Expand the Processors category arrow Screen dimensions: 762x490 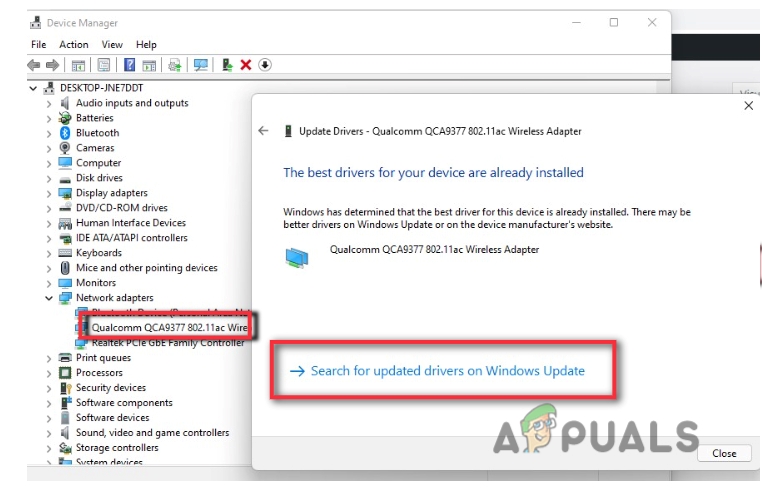(49, 373)
